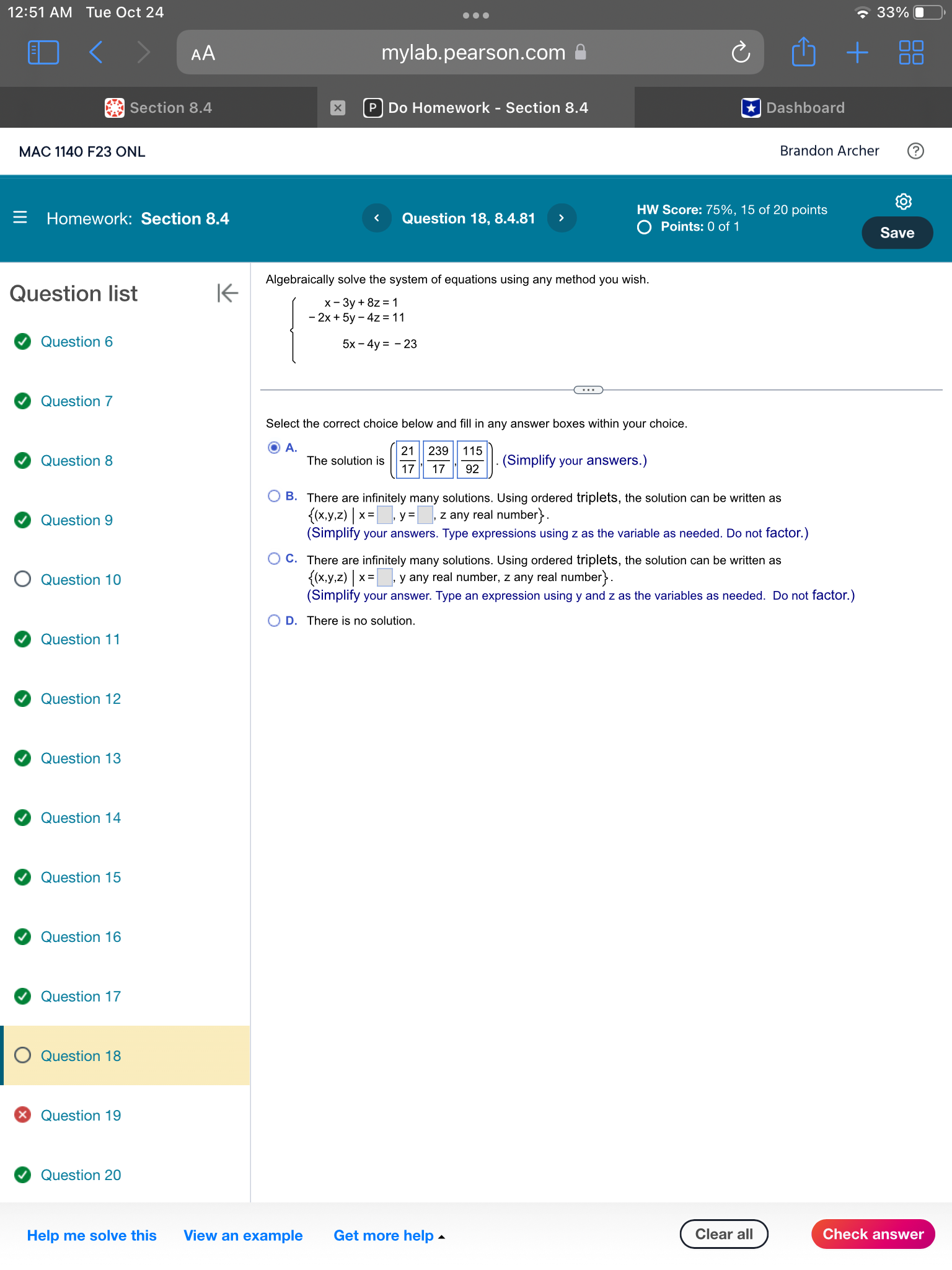Open Help me solve this
952x1270 pixels.
point(92,1235)
